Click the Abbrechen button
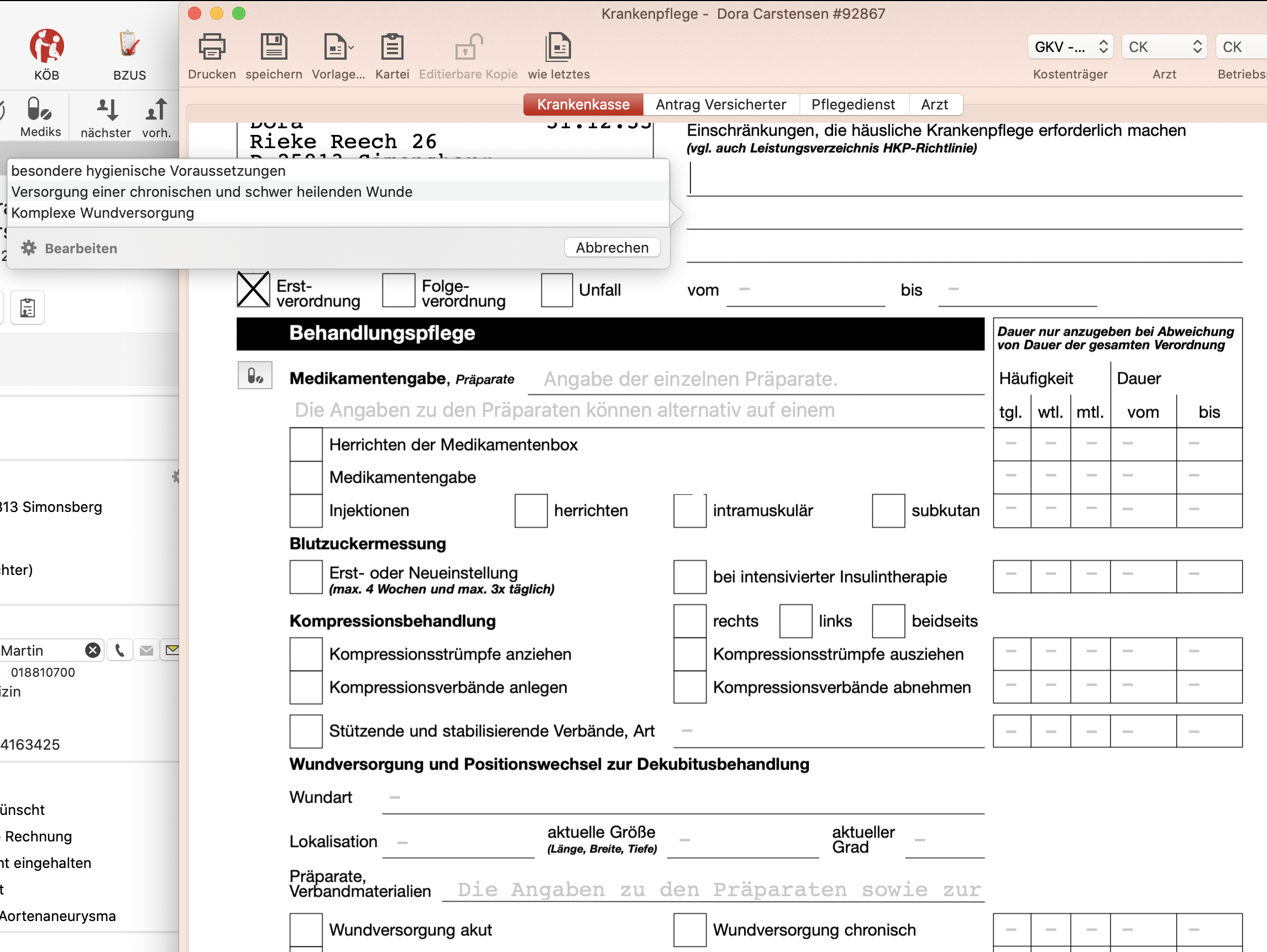 612,248
